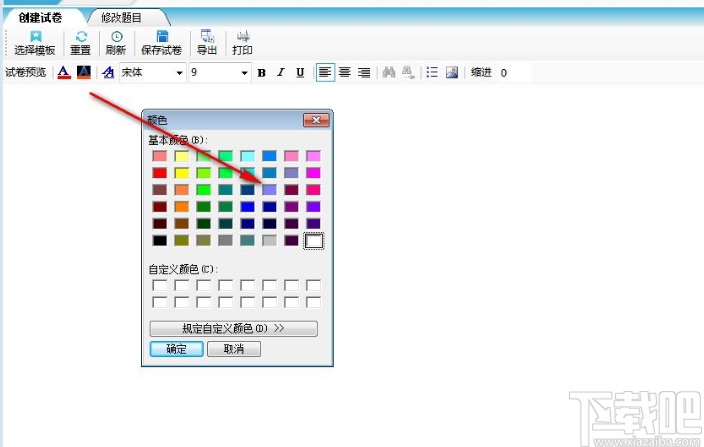Select the olive swatch in bottom row
The width and height of the screenshot is (704, 447).
pyautogui.click(x=181, y=241)
